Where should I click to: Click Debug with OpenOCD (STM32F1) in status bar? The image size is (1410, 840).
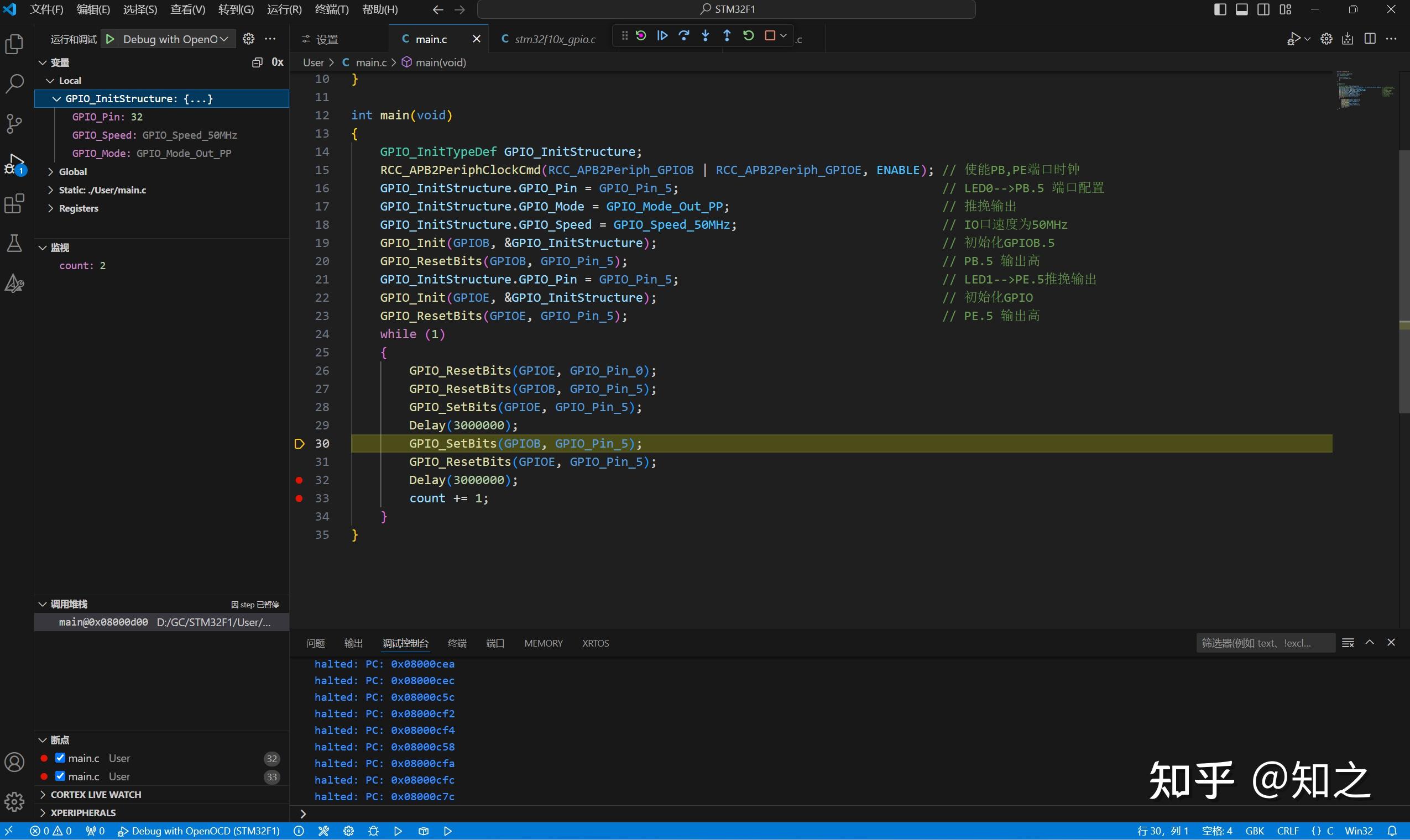[x=199, y=831]
